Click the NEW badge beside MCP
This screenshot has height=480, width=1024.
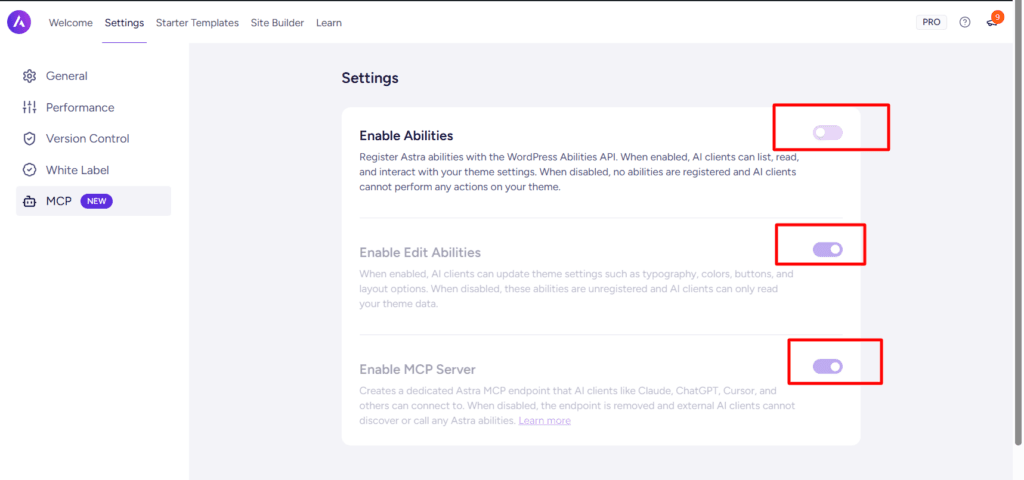97,201
